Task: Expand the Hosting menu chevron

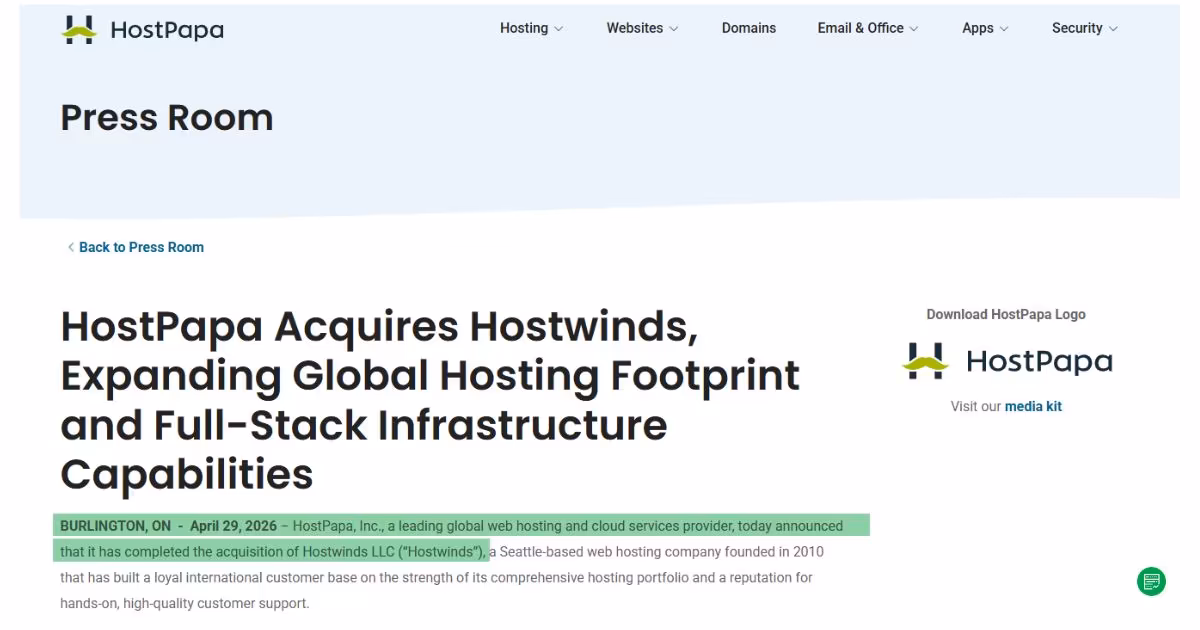Action: pos(558,29)
